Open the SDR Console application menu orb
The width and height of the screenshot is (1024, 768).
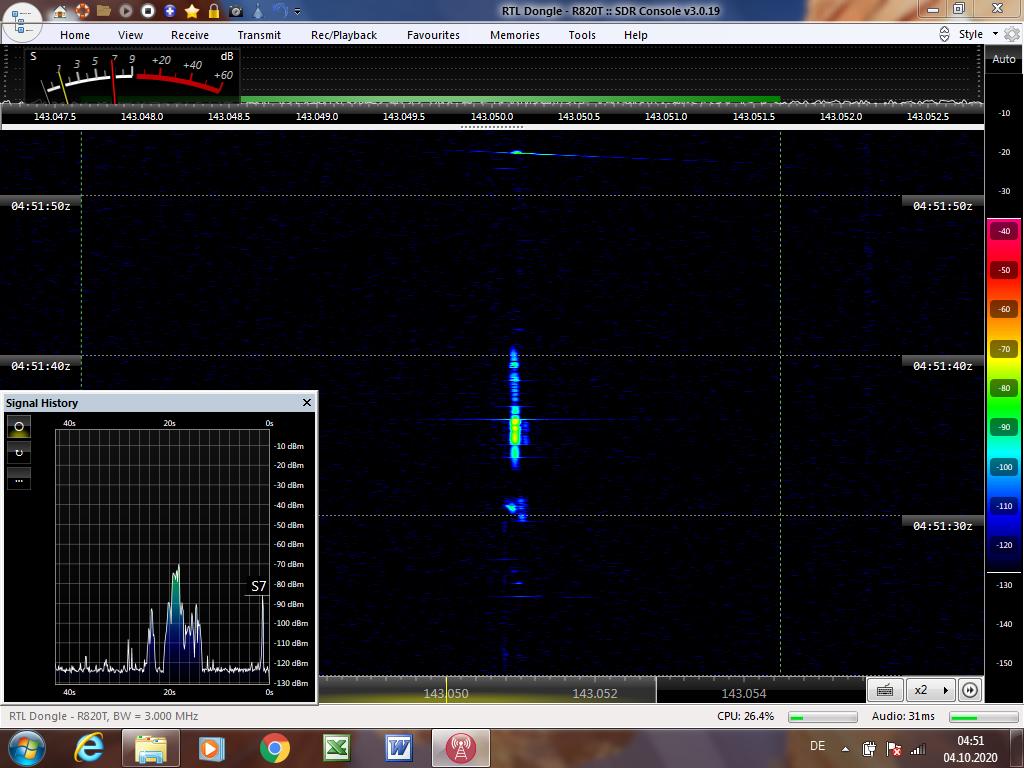(22, 22)
